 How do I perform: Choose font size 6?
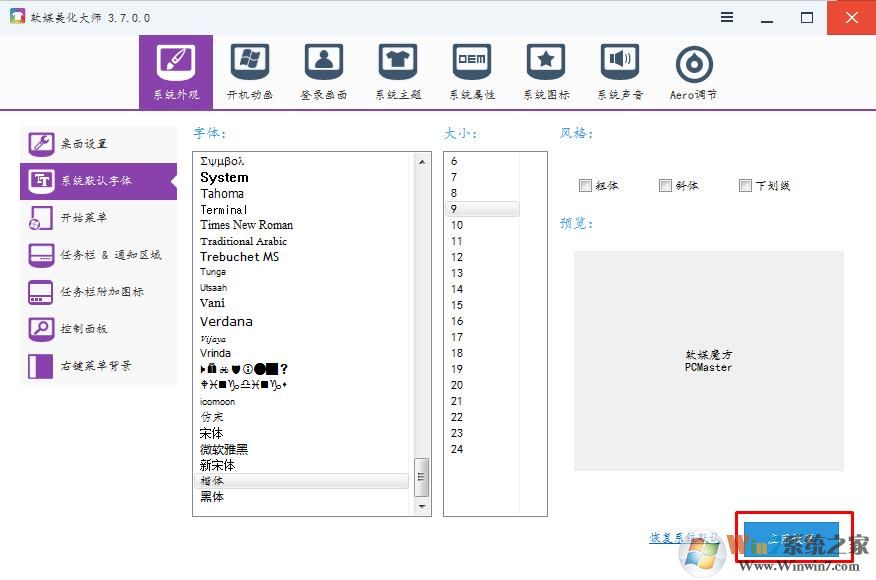coord(454,161)
